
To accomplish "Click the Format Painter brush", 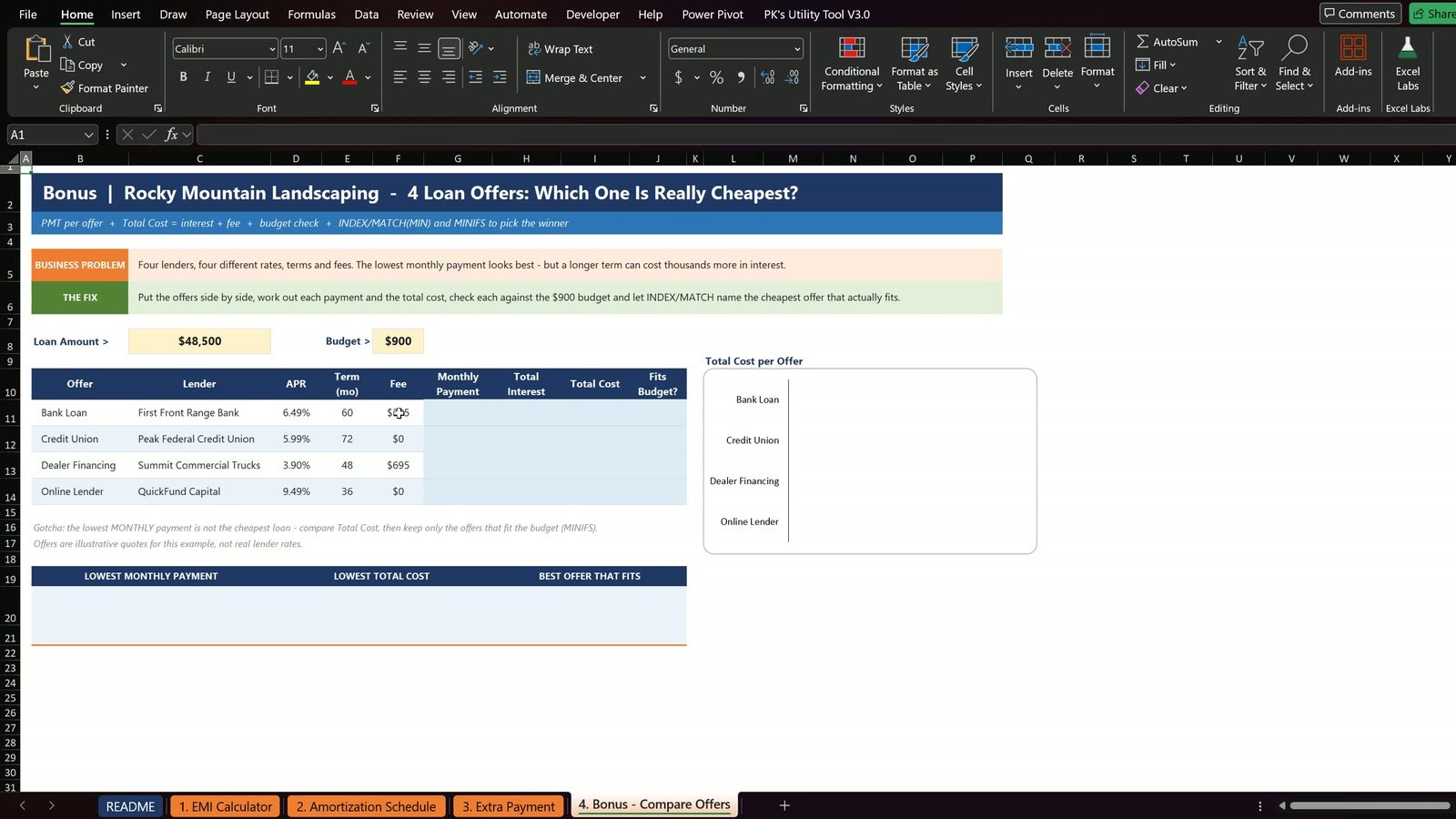I will (67, 88).
